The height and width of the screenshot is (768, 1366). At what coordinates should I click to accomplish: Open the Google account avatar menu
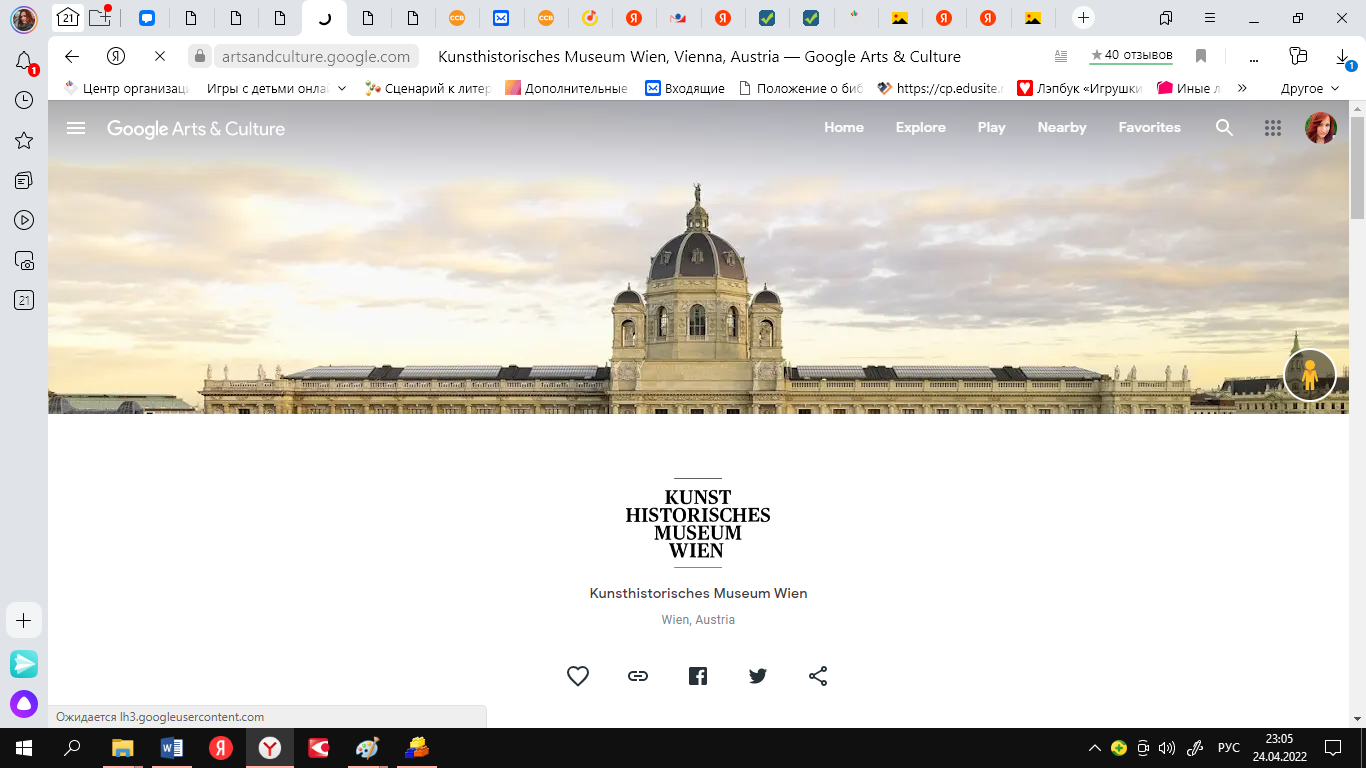1321,128
